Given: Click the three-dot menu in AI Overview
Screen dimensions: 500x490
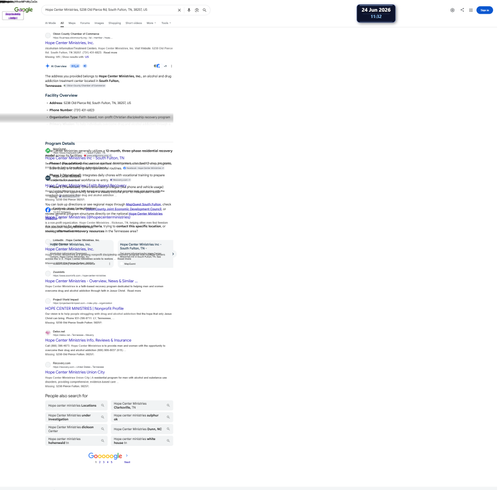Looking at the screenshot, I should coord(171,66).
